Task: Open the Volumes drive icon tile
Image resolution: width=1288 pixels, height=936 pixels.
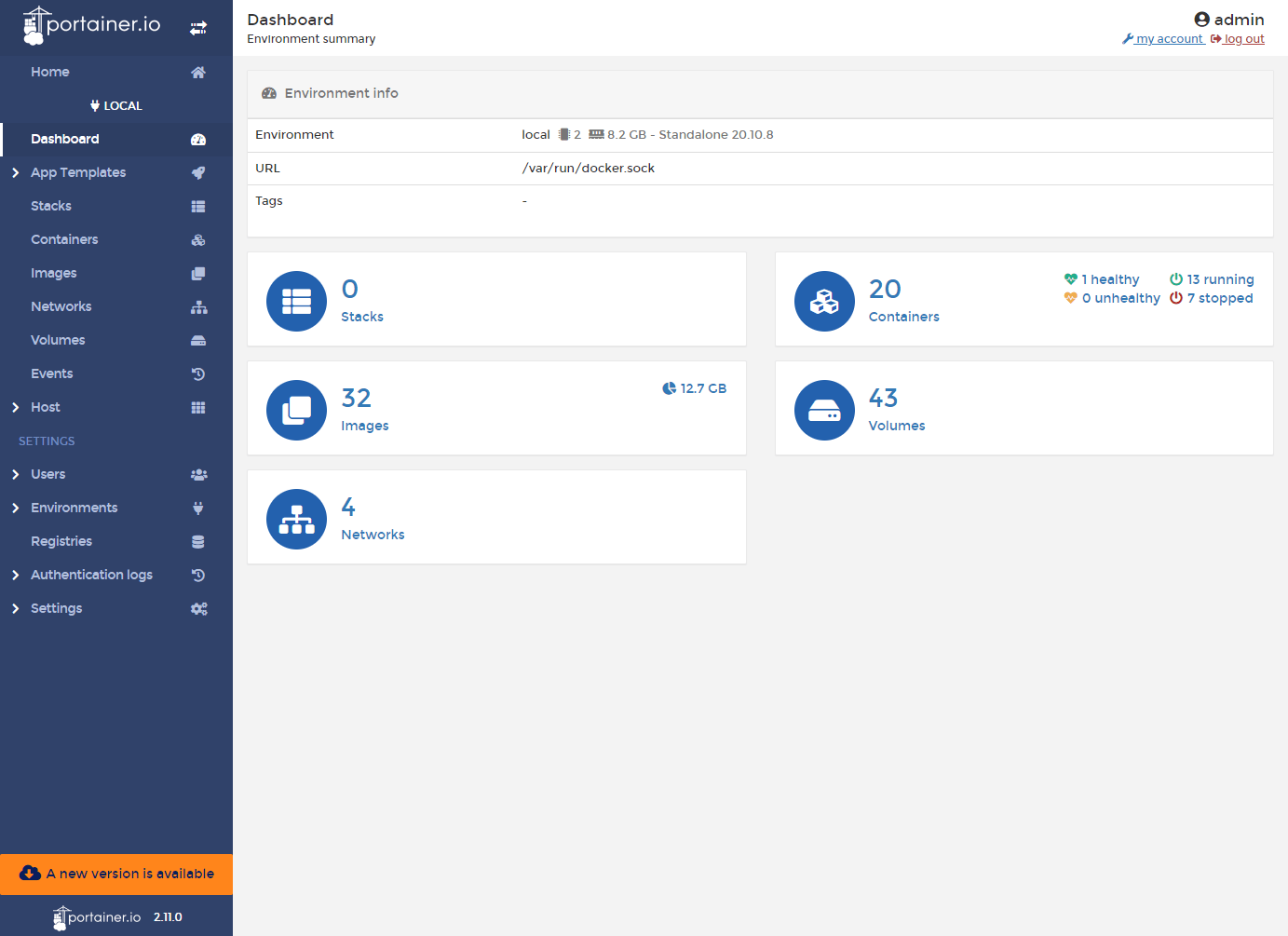Action: (x=824, y=410)
